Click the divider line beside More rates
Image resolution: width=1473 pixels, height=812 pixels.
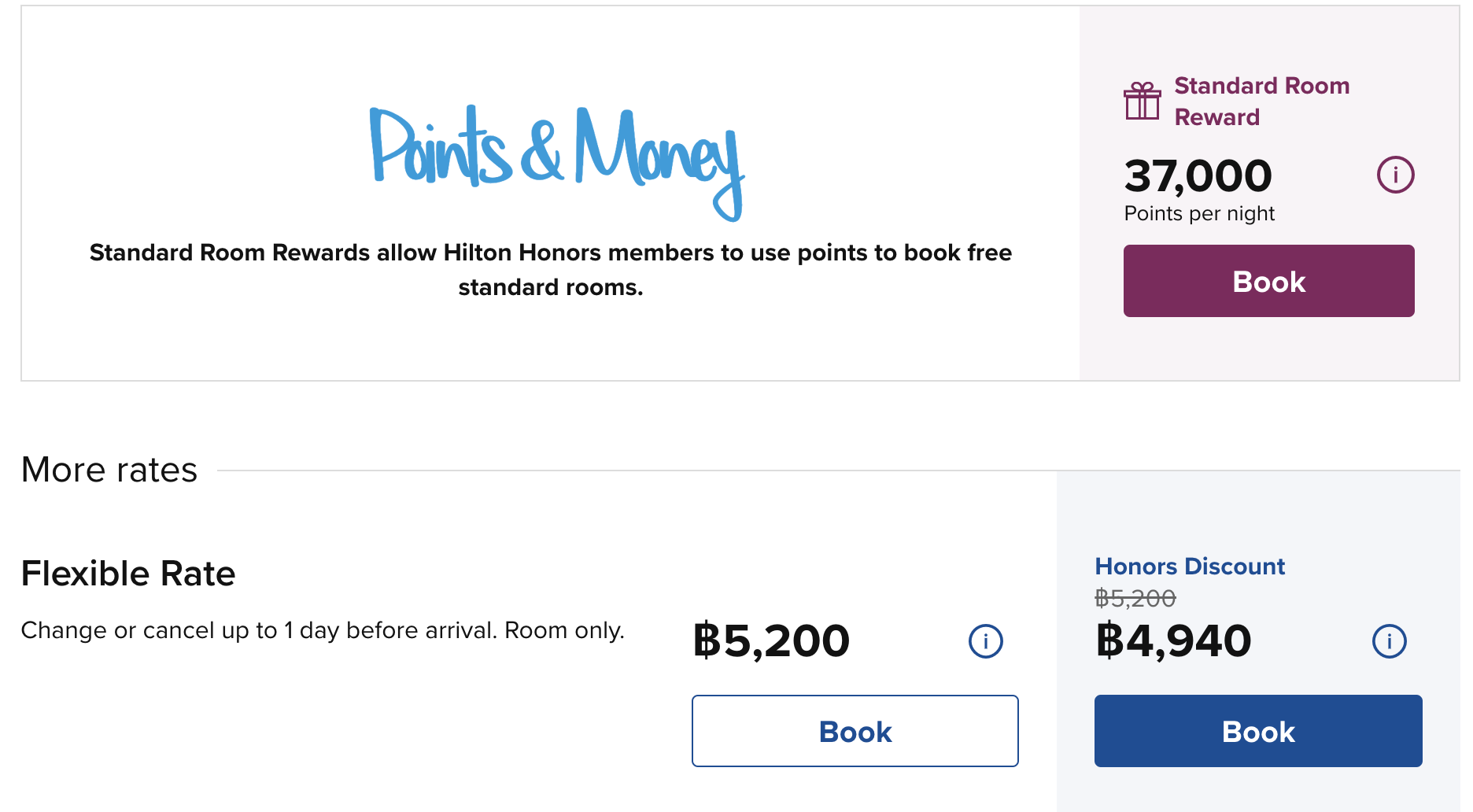838,471
